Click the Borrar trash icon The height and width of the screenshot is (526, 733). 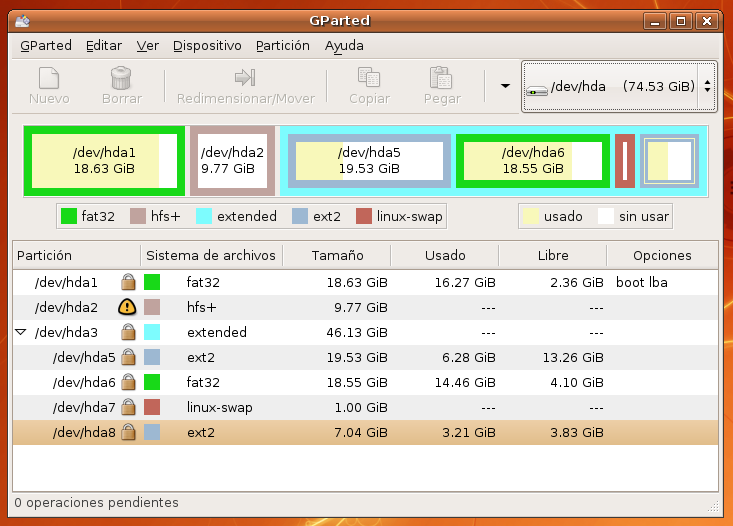click(122, 79)
